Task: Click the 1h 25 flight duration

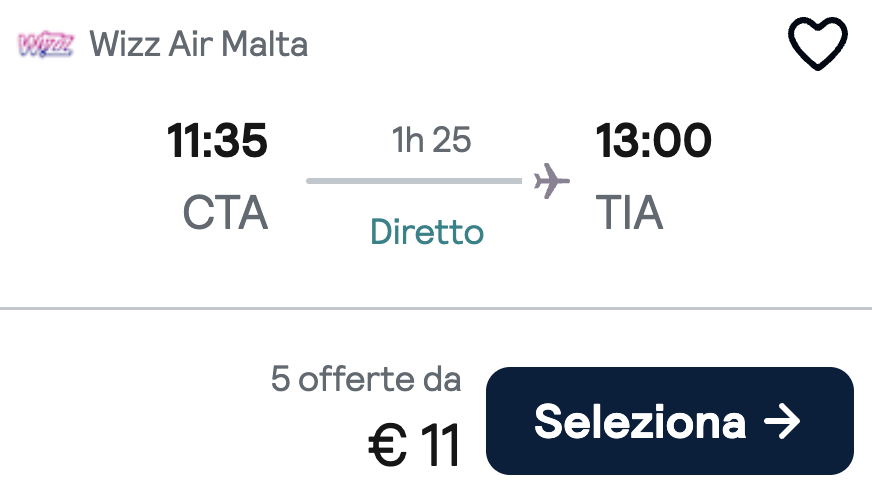Action: pos(432,140)
